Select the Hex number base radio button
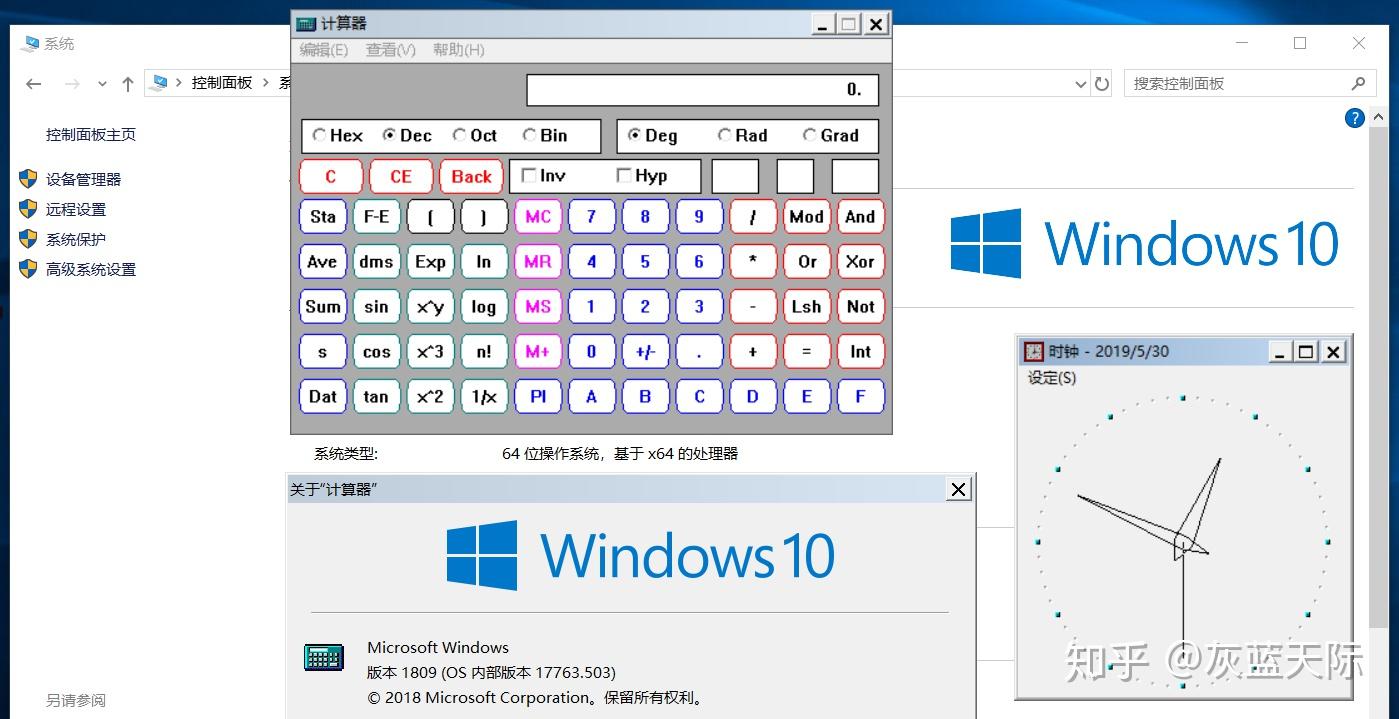1399x719 pixels. [318, 135]
